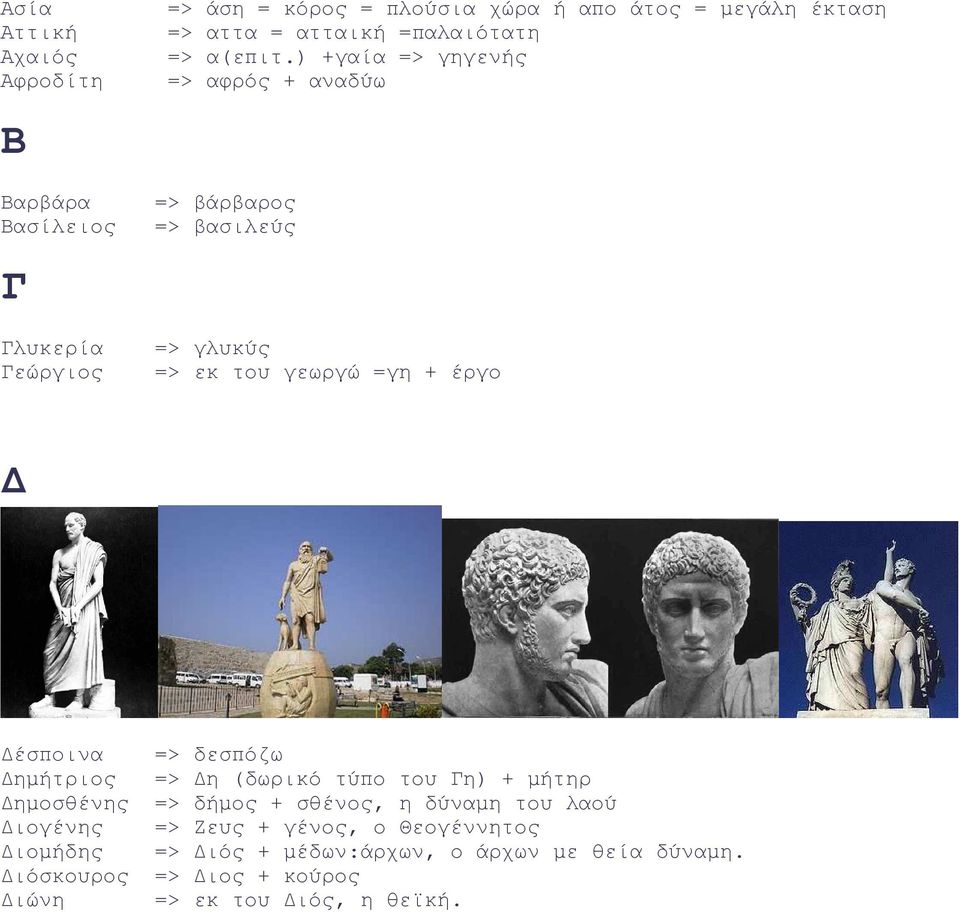Click the curly-haired bust profile photo
This screenshot has height=912, width=960.
pos(525,618)
